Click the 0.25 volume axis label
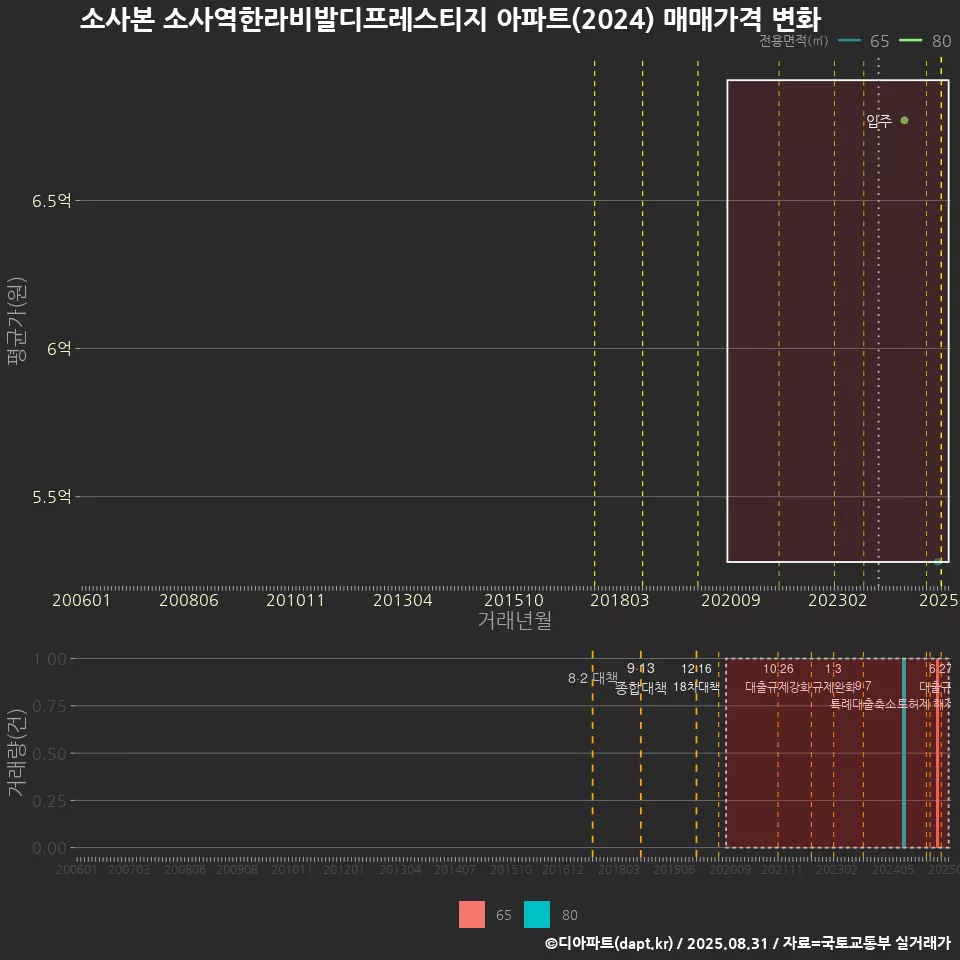The width and height of the screenshot is (960, 960). pyautogui.click(x=50, y=801)
